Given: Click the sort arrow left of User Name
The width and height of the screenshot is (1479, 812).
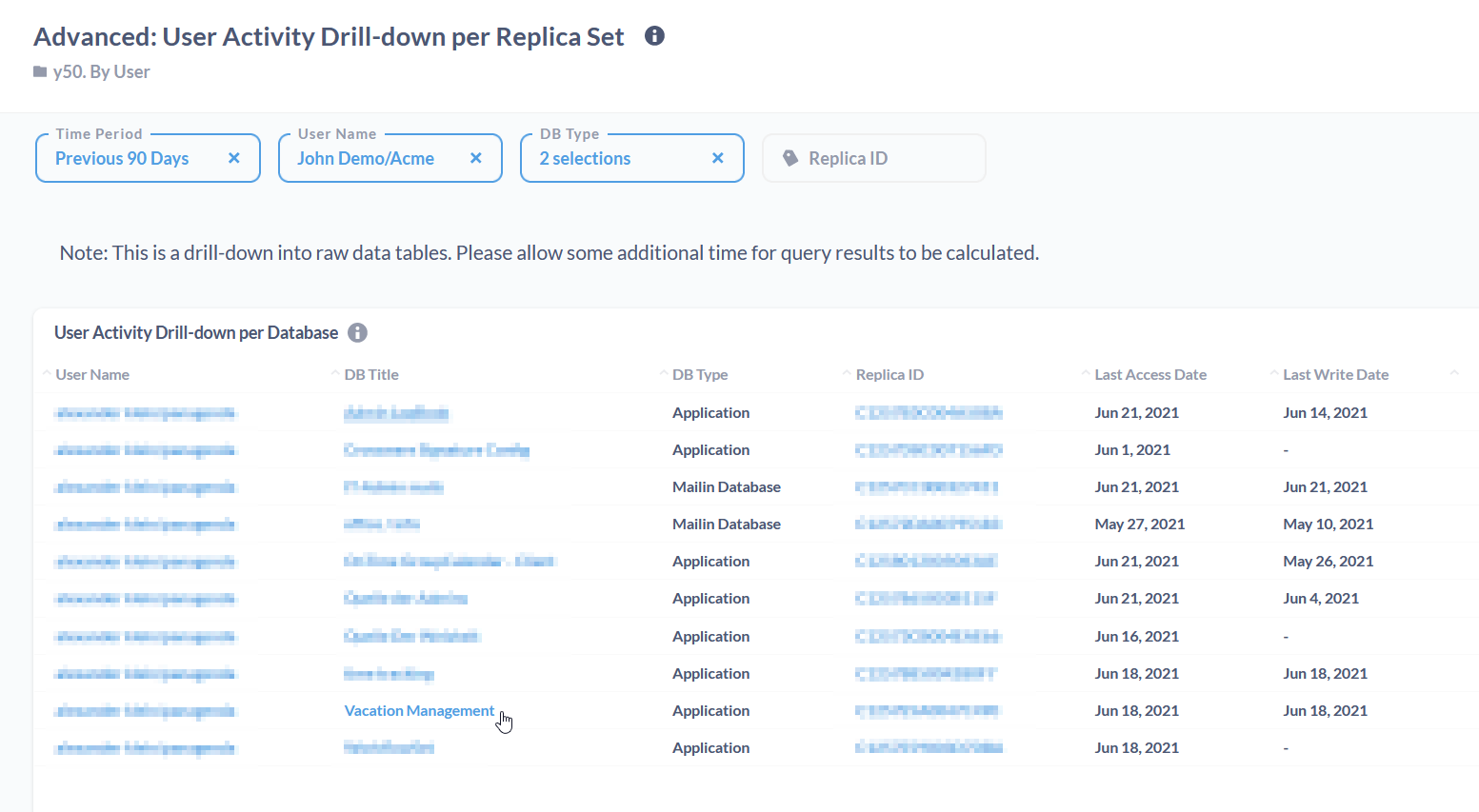Looking at the screenshot, I should tap(47, 373).
